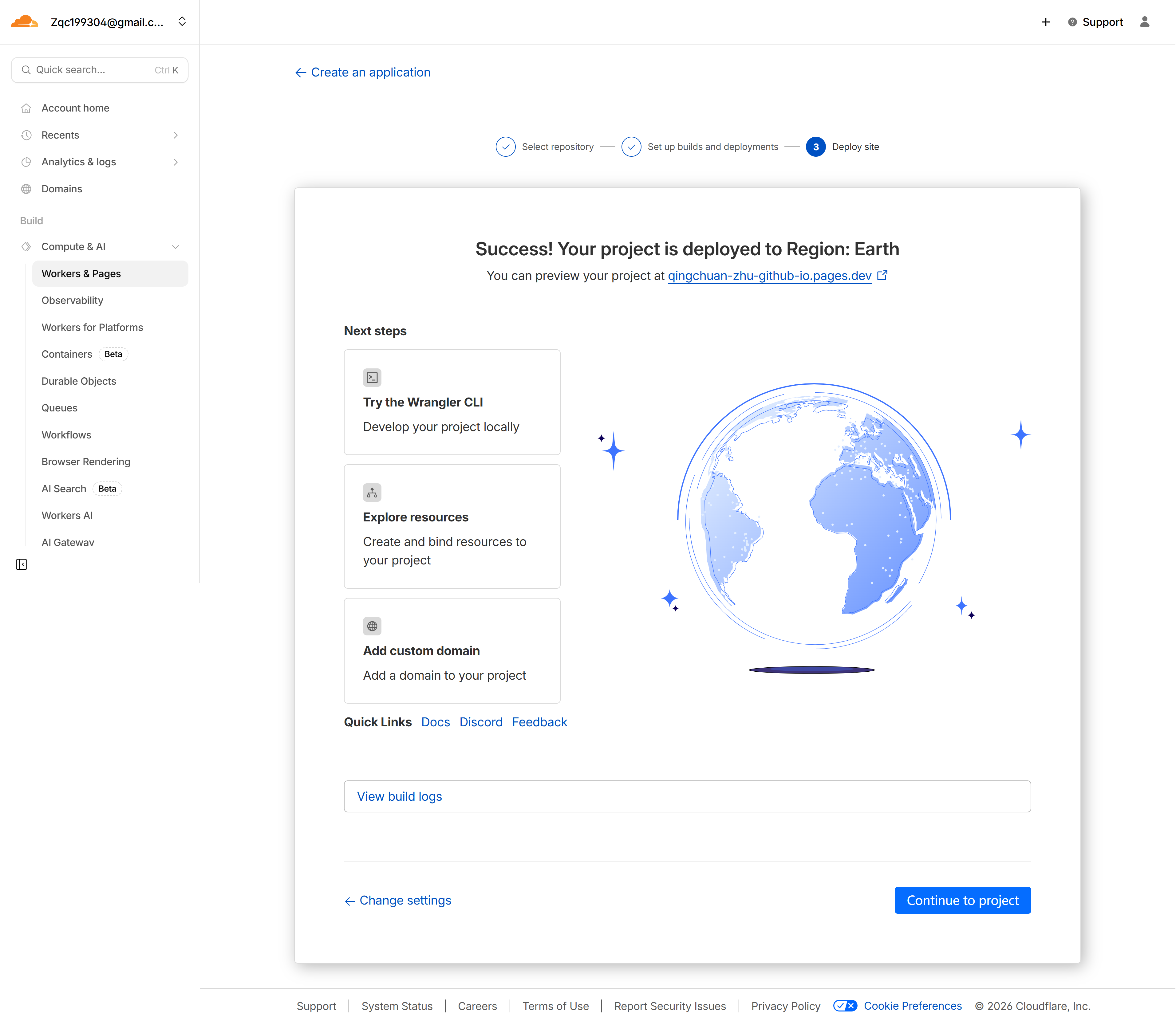Open the user profile icon top right

(x=1144, y=22)
